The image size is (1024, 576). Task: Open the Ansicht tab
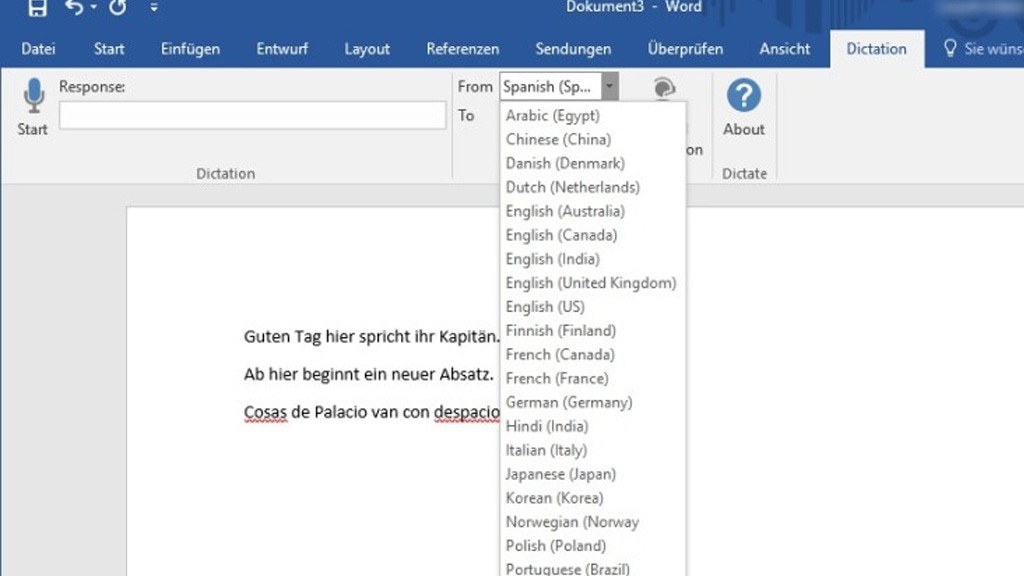pos(784,49)
